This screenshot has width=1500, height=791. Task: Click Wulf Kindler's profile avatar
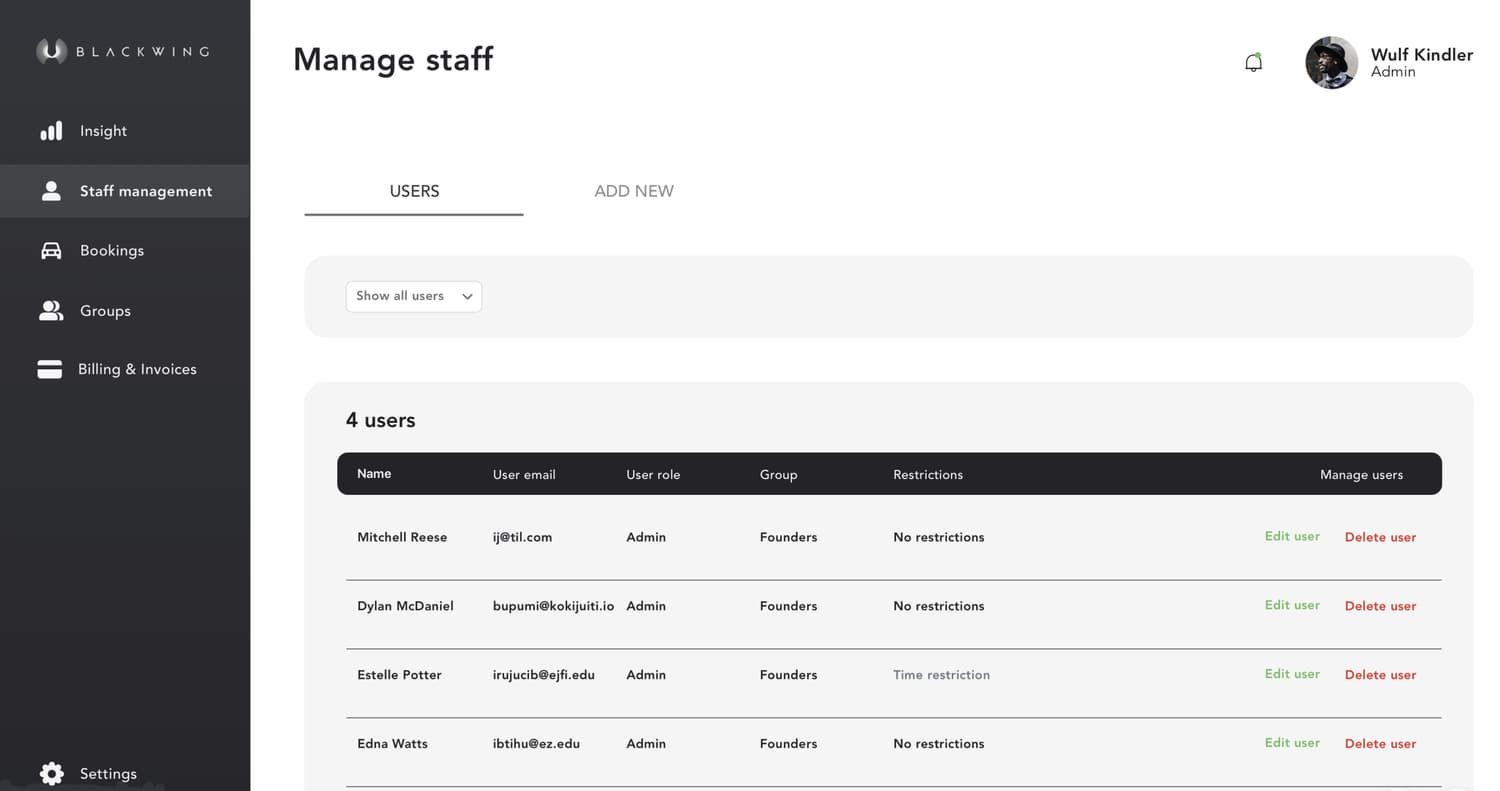click(1331, 63)
